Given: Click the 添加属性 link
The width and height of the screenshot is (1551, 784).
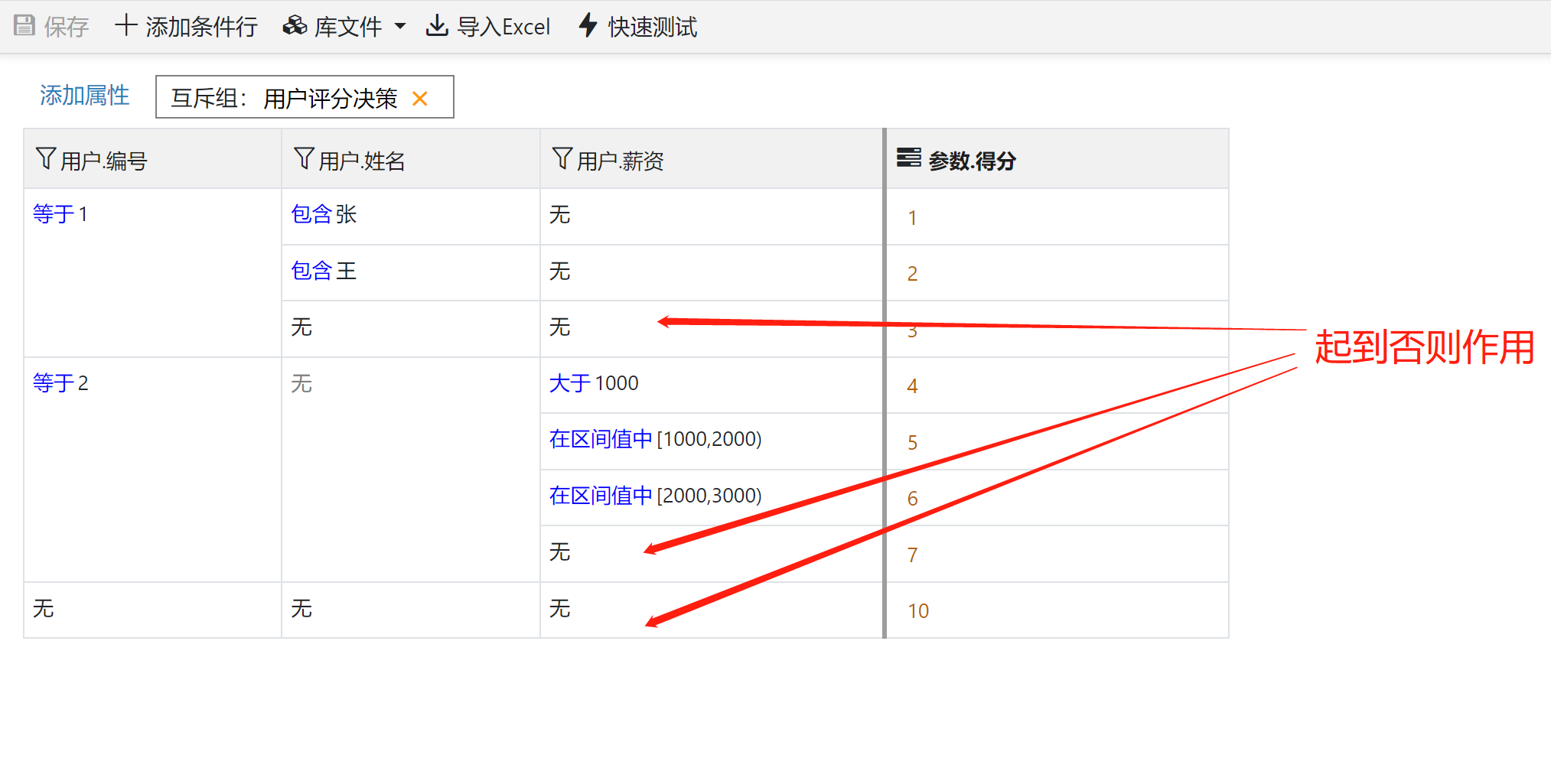Looking at the screenshot, I should pos(84,96).
